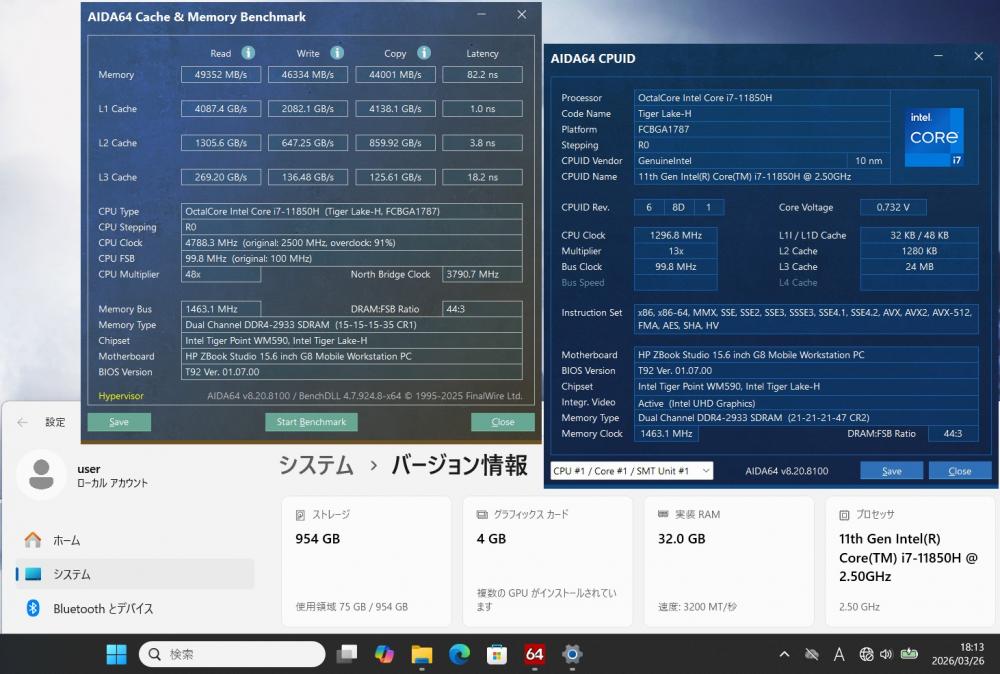Click システム breadcrumb link

(x=316, y=465)
